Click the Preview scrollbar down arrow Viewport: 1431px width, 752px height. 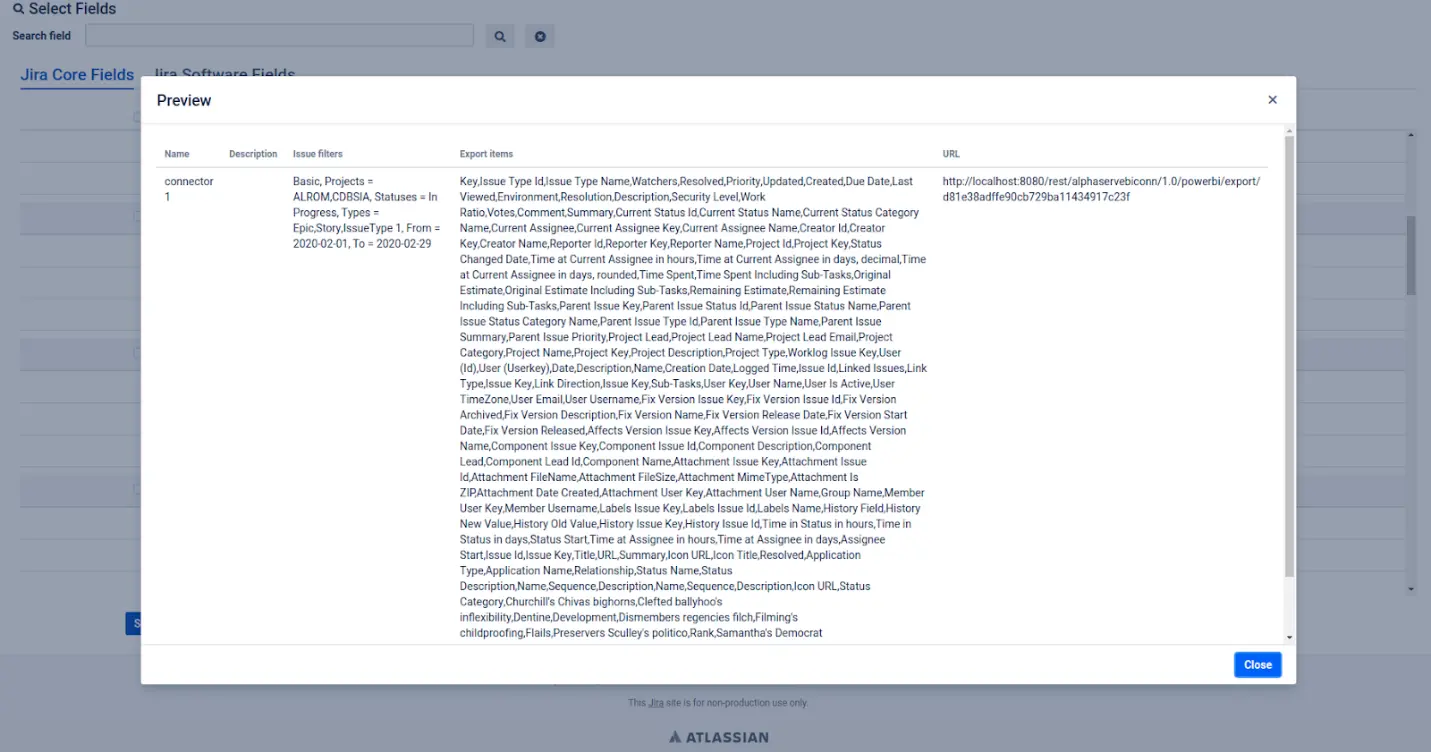(x=1289, y=637)
